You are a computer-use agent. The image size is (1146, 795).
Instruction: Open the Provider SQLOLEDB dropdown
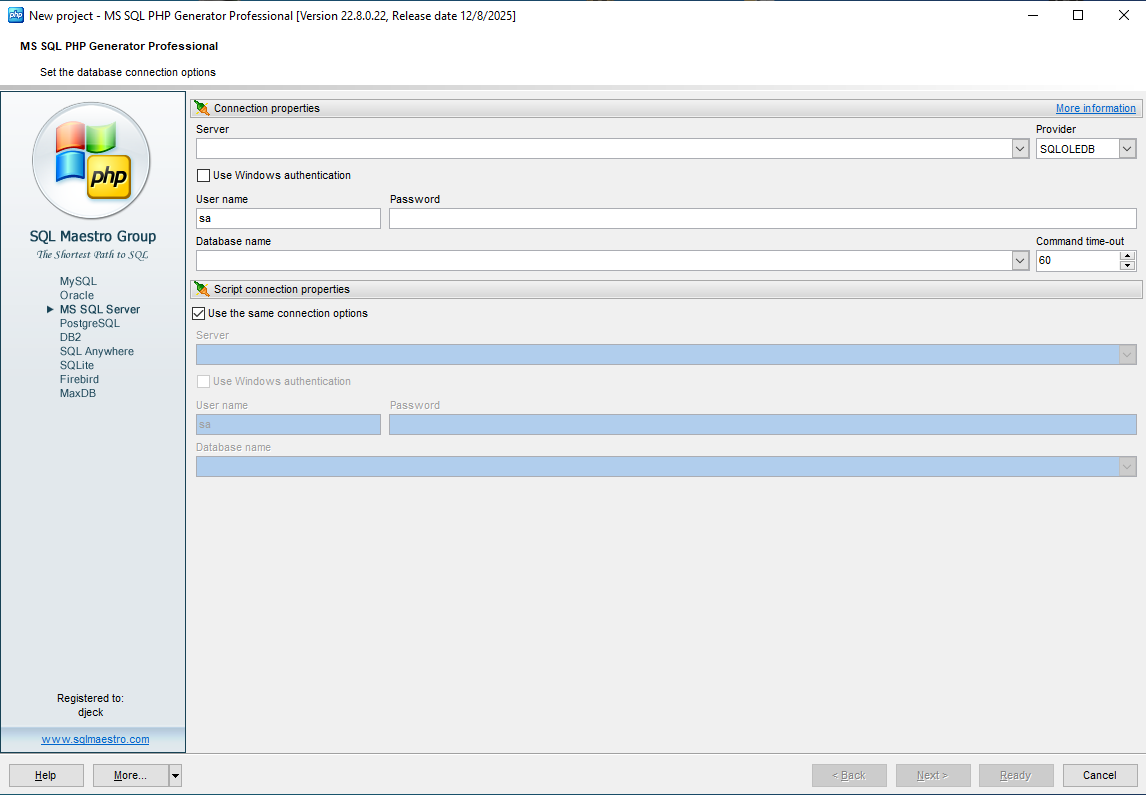coord(1128,149)
